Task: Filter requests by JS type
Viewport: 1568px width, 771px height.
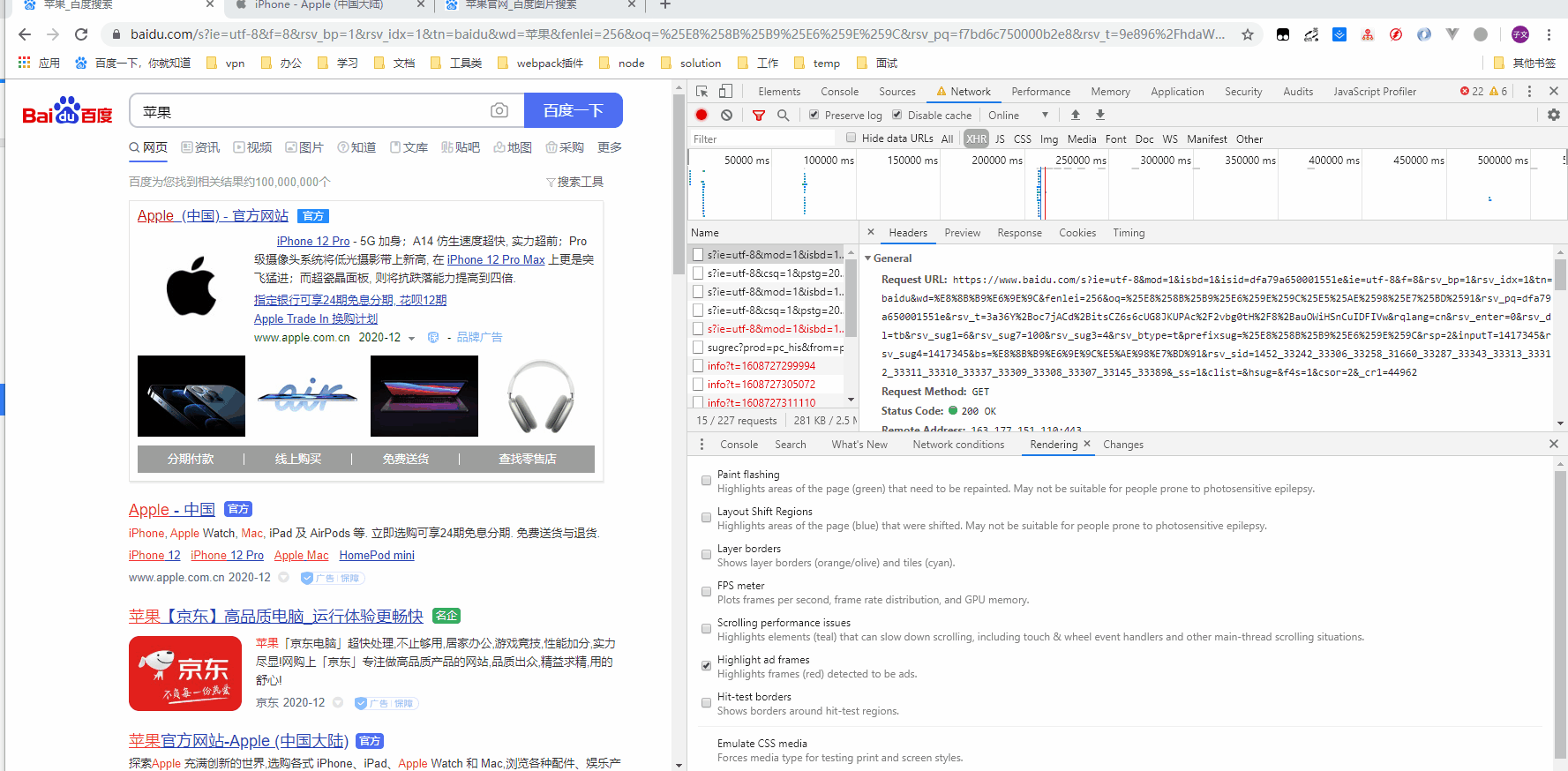Action: coord(1000,138)
